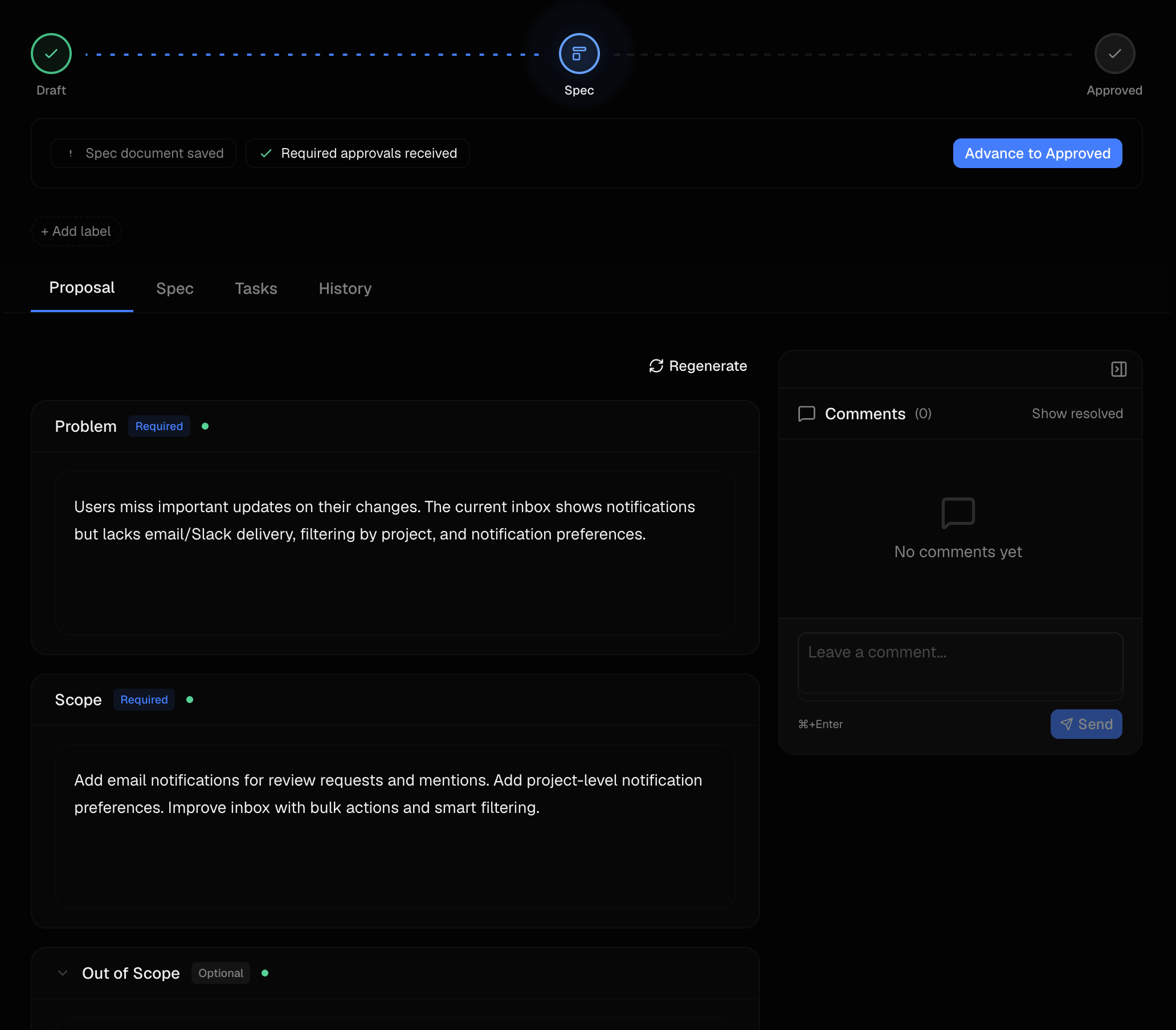This screenshot has width=1176, height=1030.
Task: Click the paper plane Send icon
Action: pyautogui.click(x=1065, y=724)
